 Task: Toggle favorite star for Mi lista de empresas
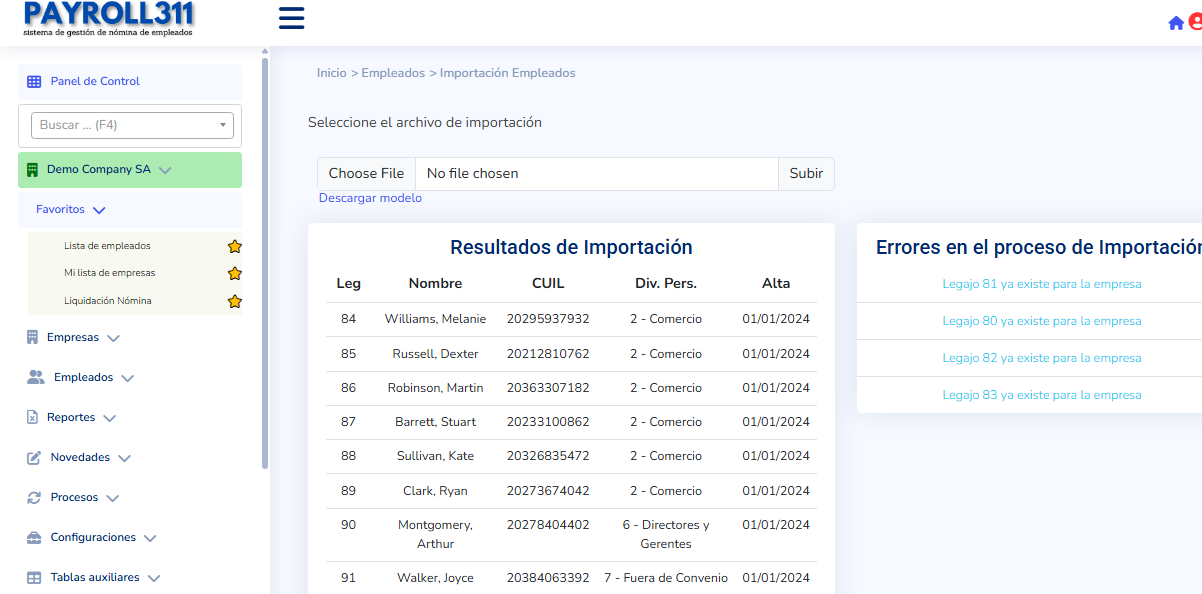click(x=235, y=273)
